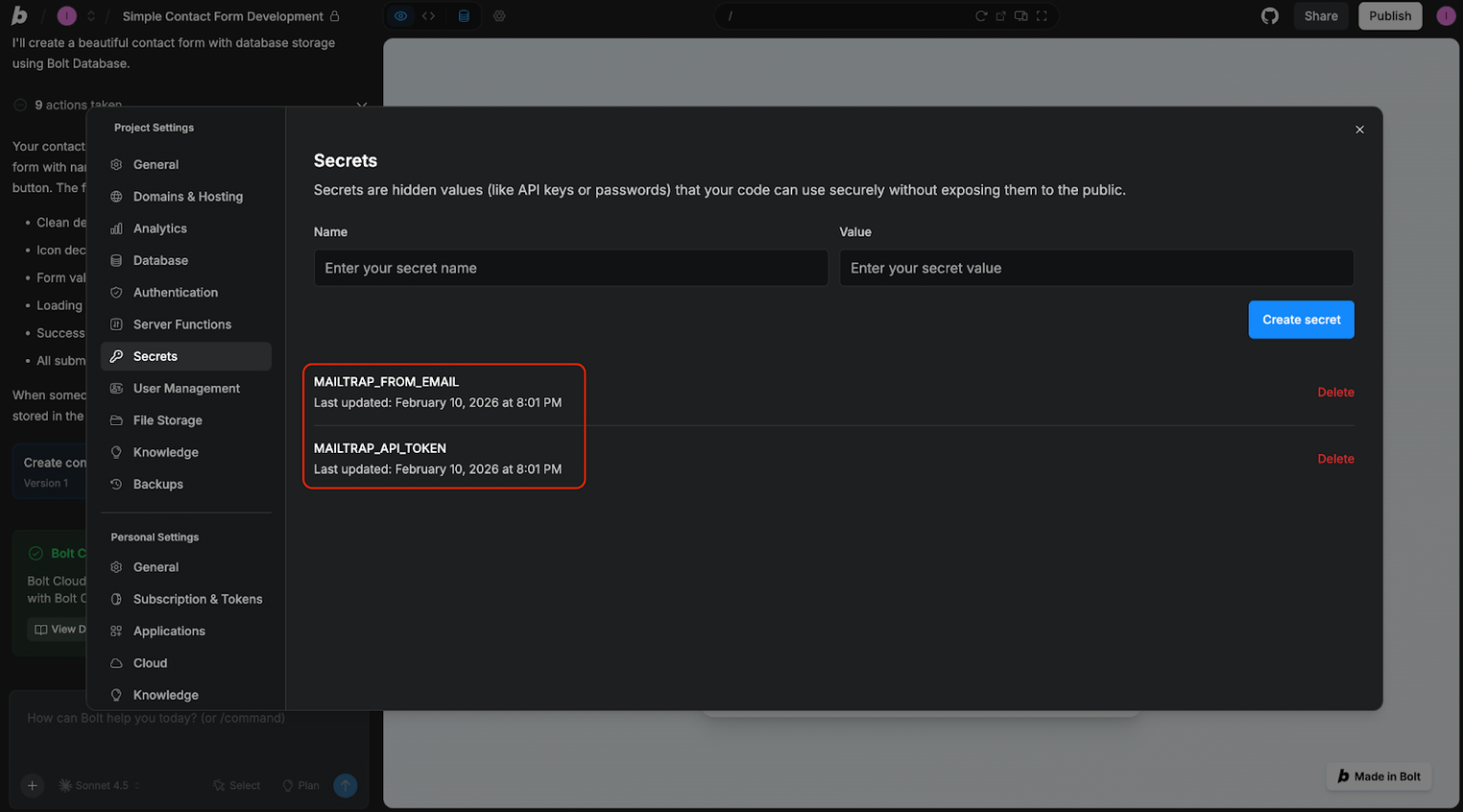
Task: Collapse the 9 actions taken section
Action: [361, 105]
